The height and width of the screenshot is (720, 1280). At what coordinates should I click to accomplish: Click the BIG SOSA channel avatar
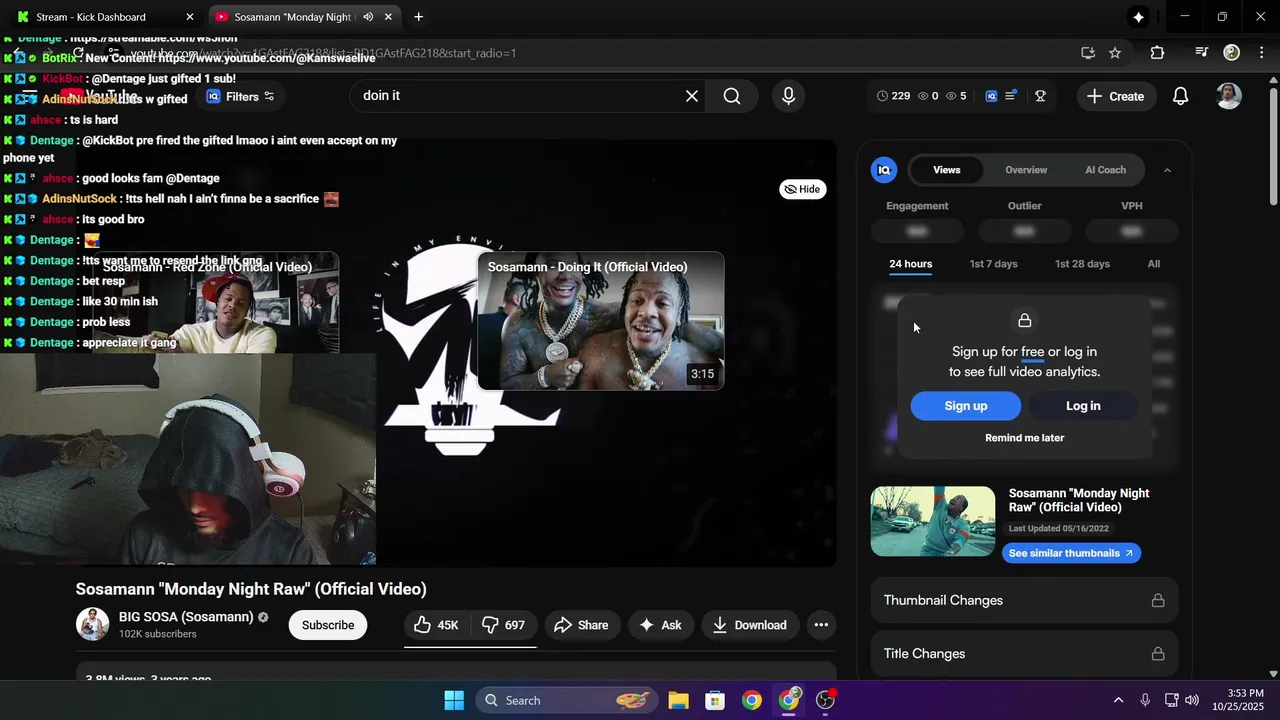pos(93,625)
